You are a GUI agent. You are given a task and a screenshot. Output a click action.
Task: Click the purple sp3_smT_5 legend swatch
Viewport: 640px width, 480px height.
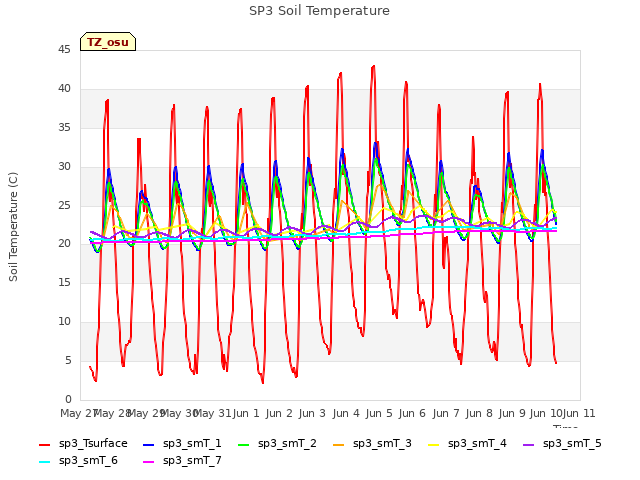point(529,444)
